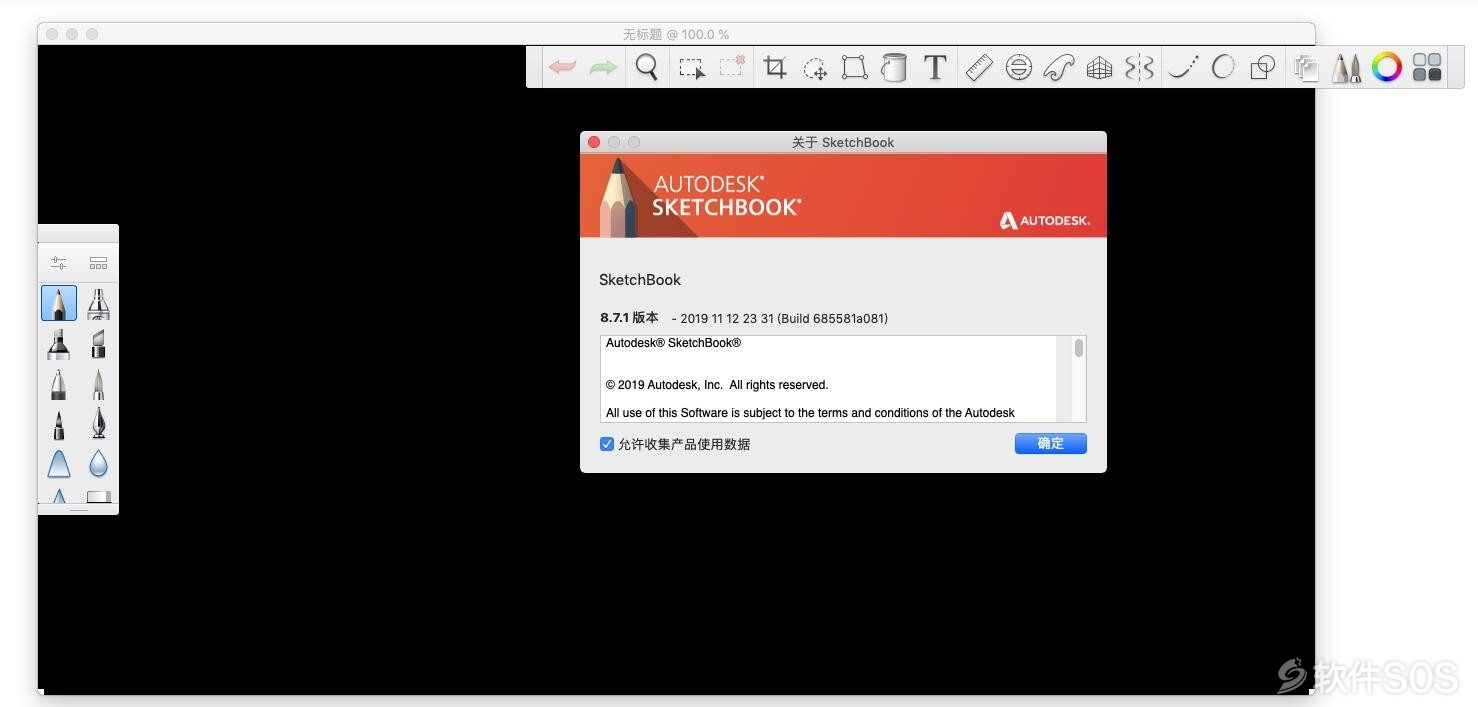Enable the Ellipse guide tool
1478x707 pixels.
(1019, 67)
